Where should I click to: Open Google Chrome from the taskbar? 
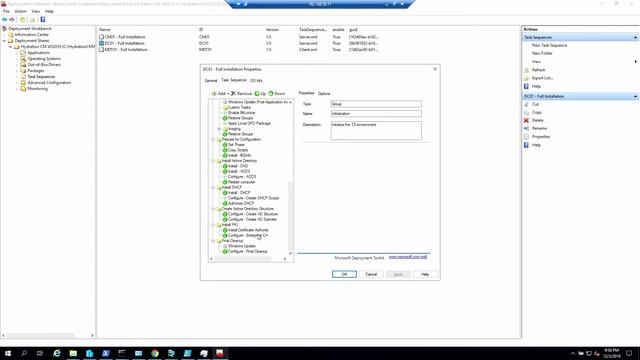point(155,353)
